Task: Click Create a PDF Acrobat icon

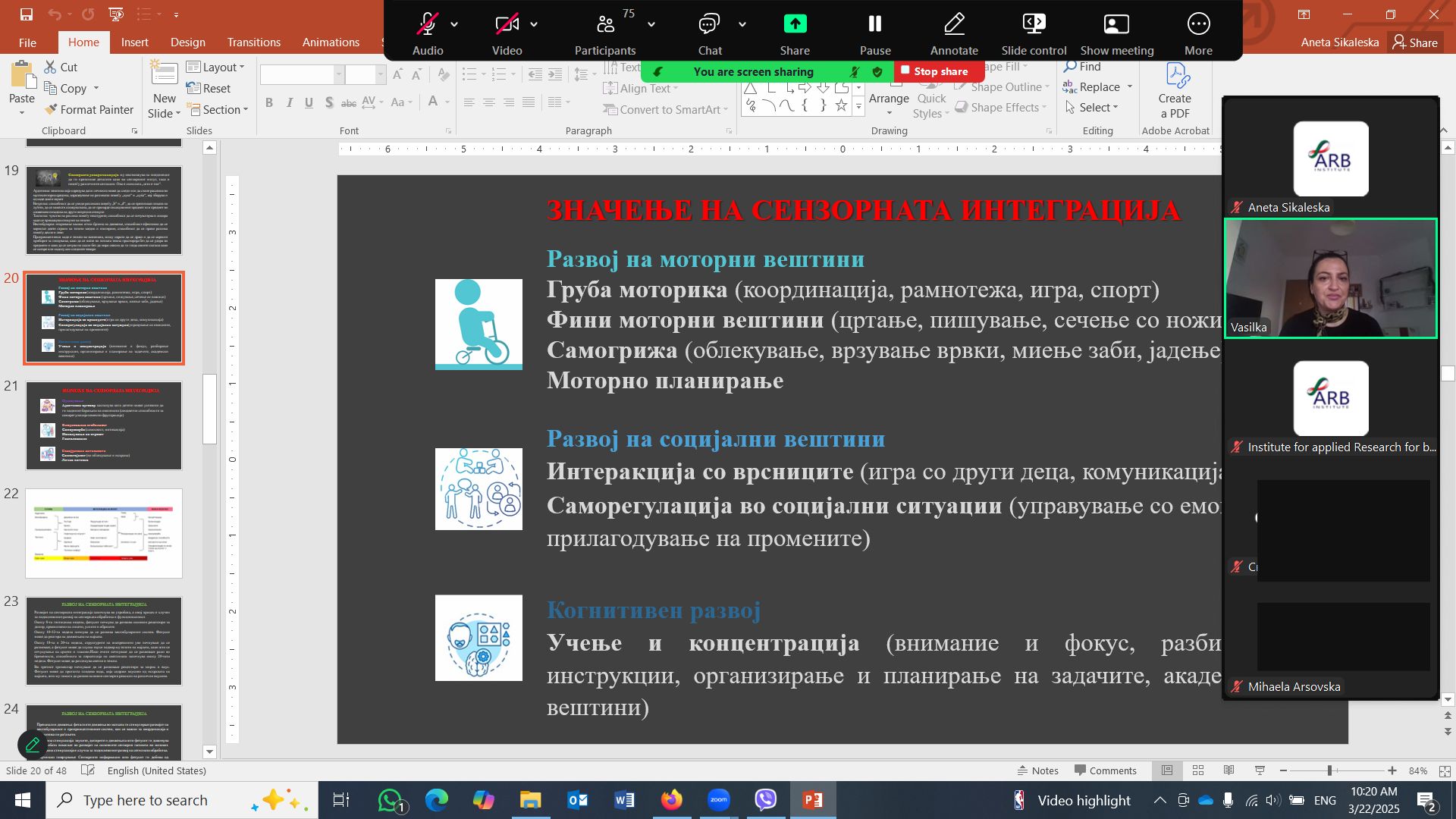Action: (1175, 76)
